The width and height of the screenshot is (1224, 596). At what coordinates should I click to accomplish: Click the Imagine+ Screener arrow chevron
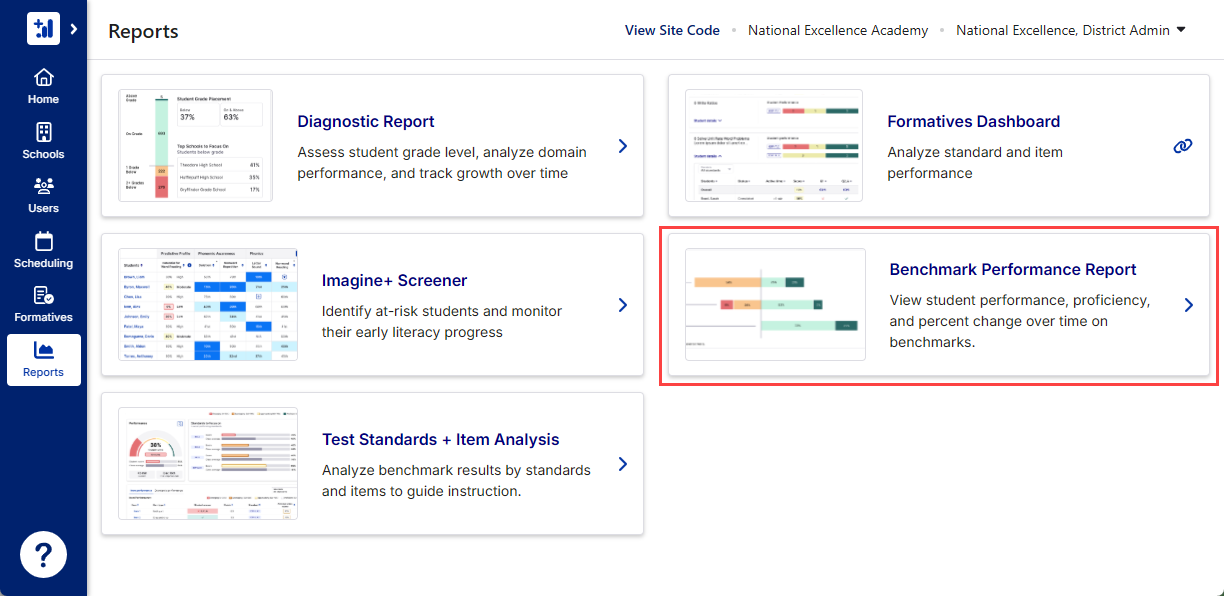pos(623,305)
